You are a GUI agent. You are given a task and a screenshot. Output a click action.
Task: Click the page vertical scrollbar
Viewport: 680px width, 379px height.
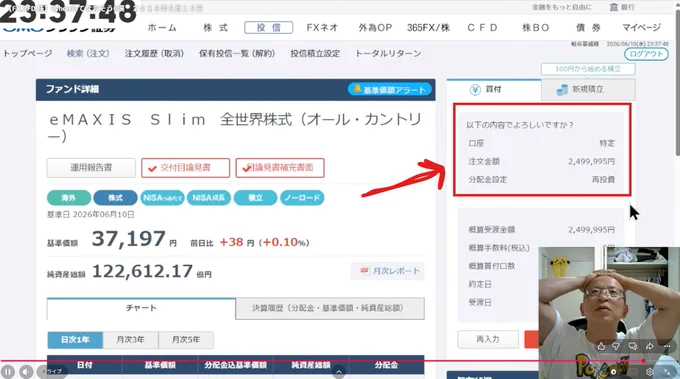(677, 82)
